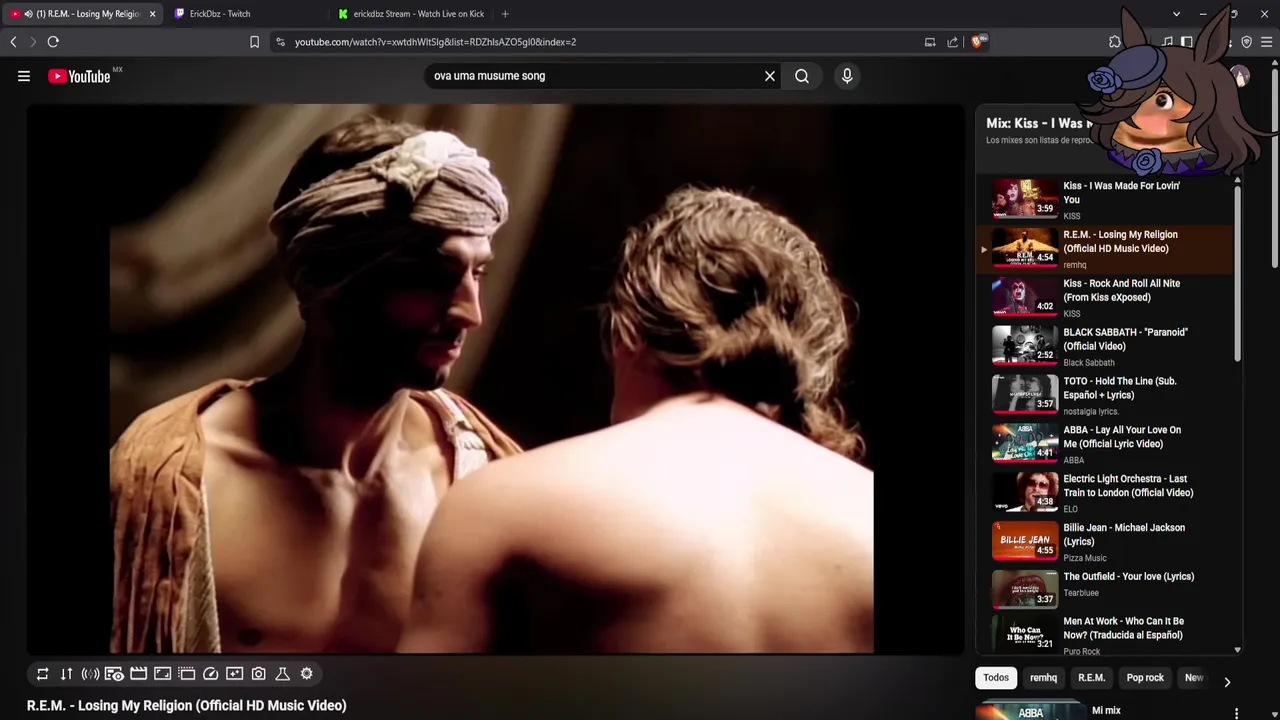Click the magnifier search button
Screen dimensions: 1280x720
click(x=802, y=76)
